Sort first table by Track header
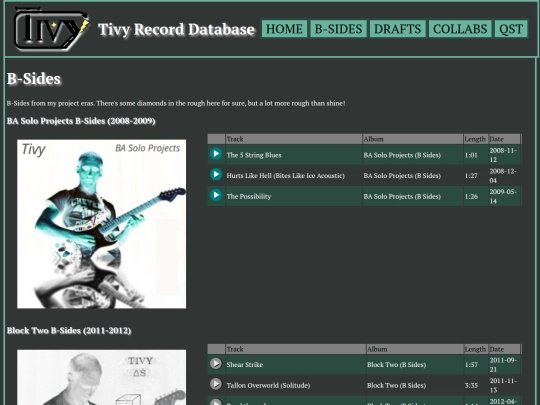Screen dimensions: 540x405 (294, 139)
